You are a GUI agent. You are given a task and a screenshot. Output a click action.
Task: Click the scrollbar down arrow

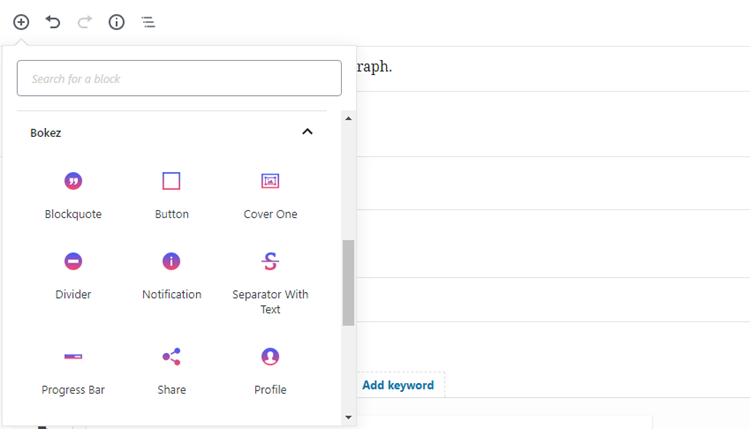pos(348,418)
